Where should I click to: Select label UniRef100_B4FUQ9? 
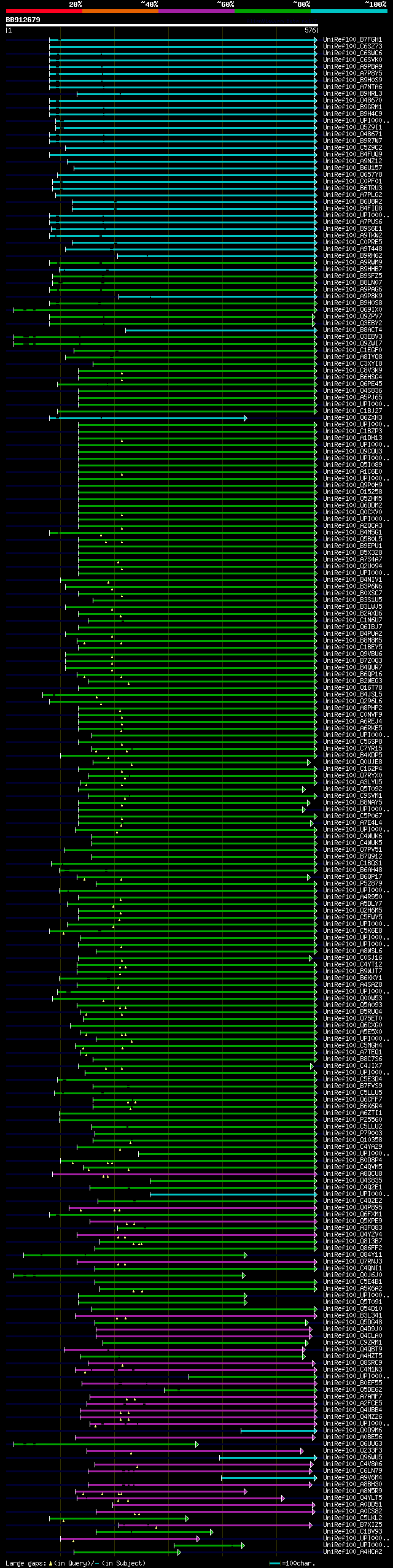[352, 155]
